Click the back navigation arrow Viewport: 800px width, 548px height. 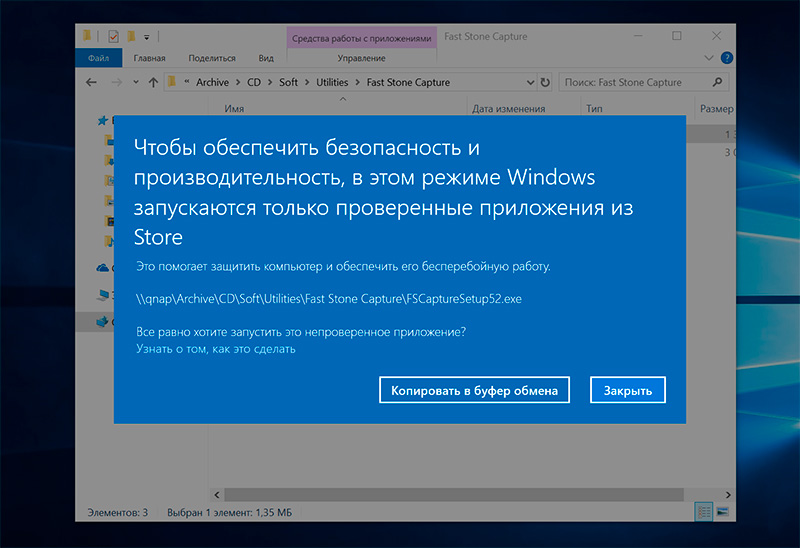coord(91,83)
